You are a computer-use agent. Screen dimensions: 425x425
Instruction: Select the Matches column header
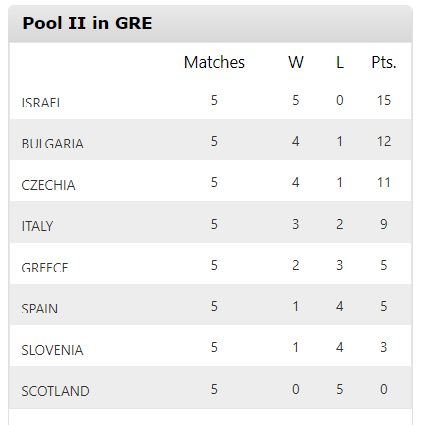coord(214,62)
